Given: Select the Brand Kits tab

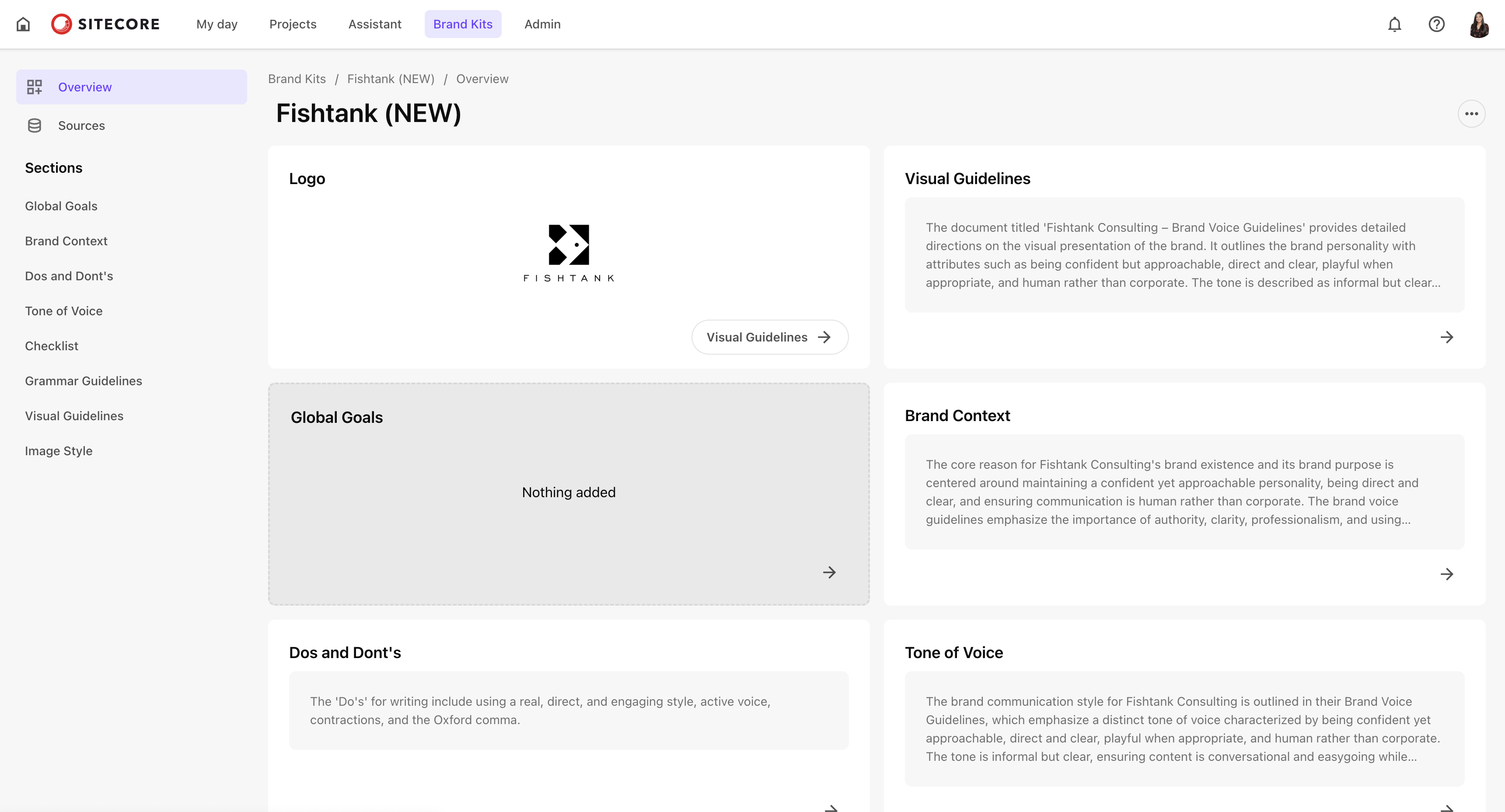Looking at the screenshot, I should coord(463,24).
